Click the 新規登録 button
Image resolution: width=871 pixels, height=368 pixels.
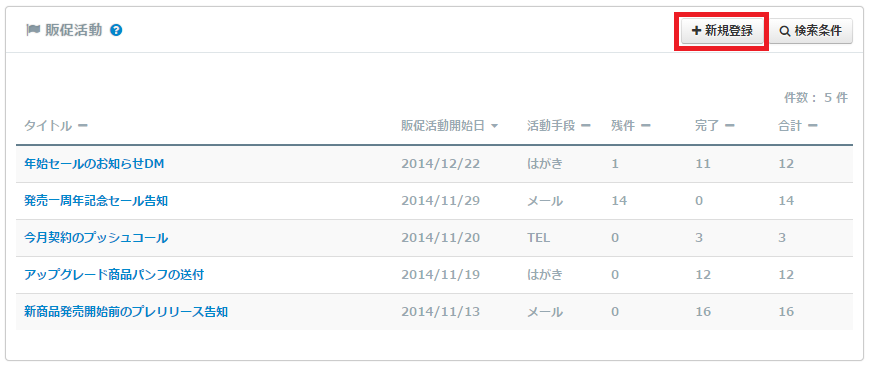tap(722, 31)
